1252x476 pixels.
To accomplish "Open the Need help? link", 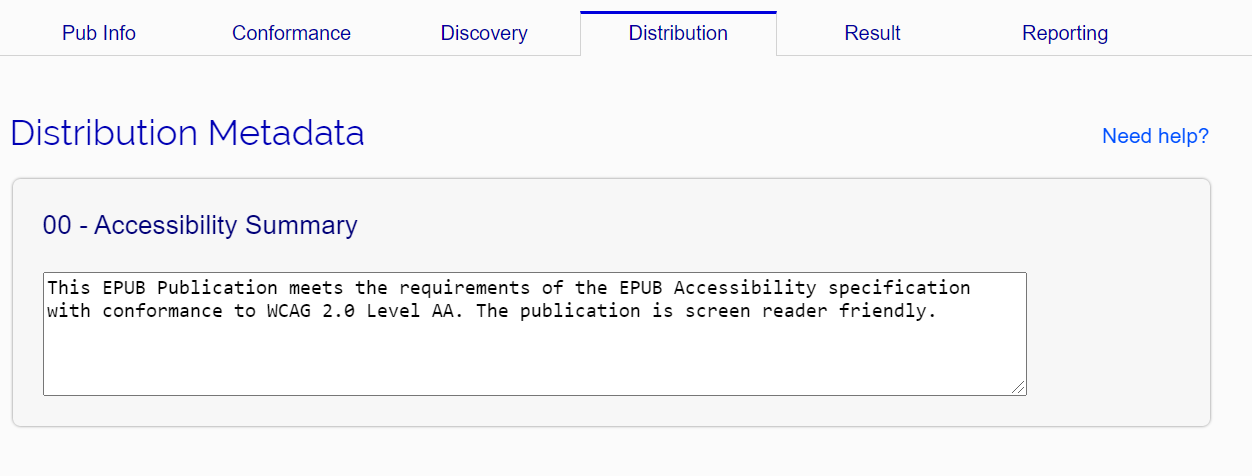I will (x=1155, y=136).
